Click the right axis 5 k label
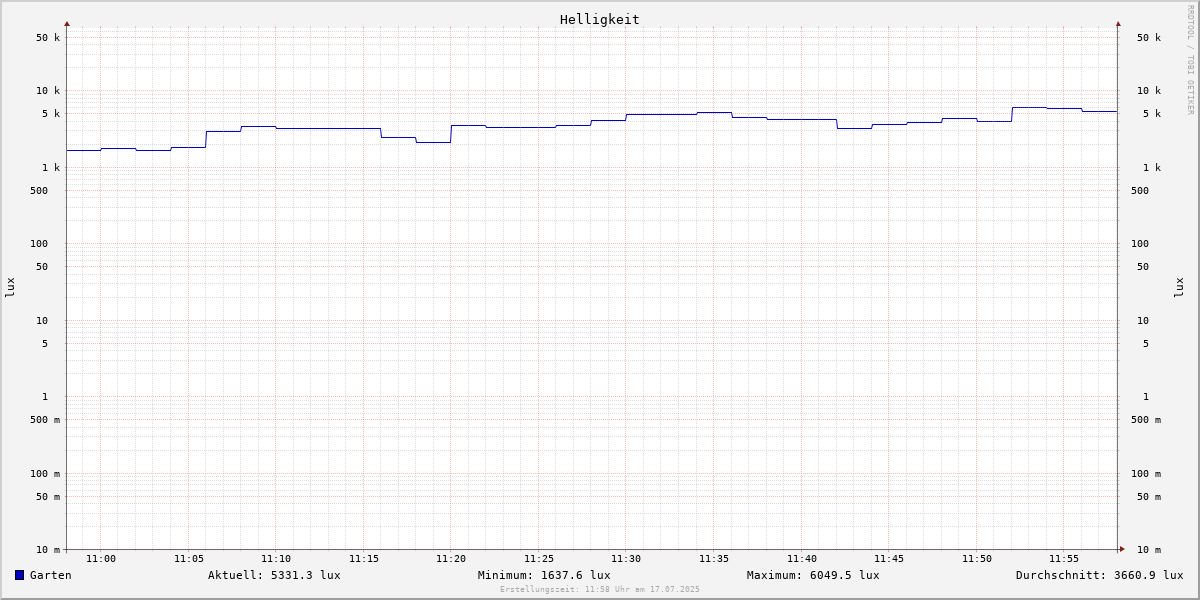The image size is (1200, 600). [x=1152, y=114]
